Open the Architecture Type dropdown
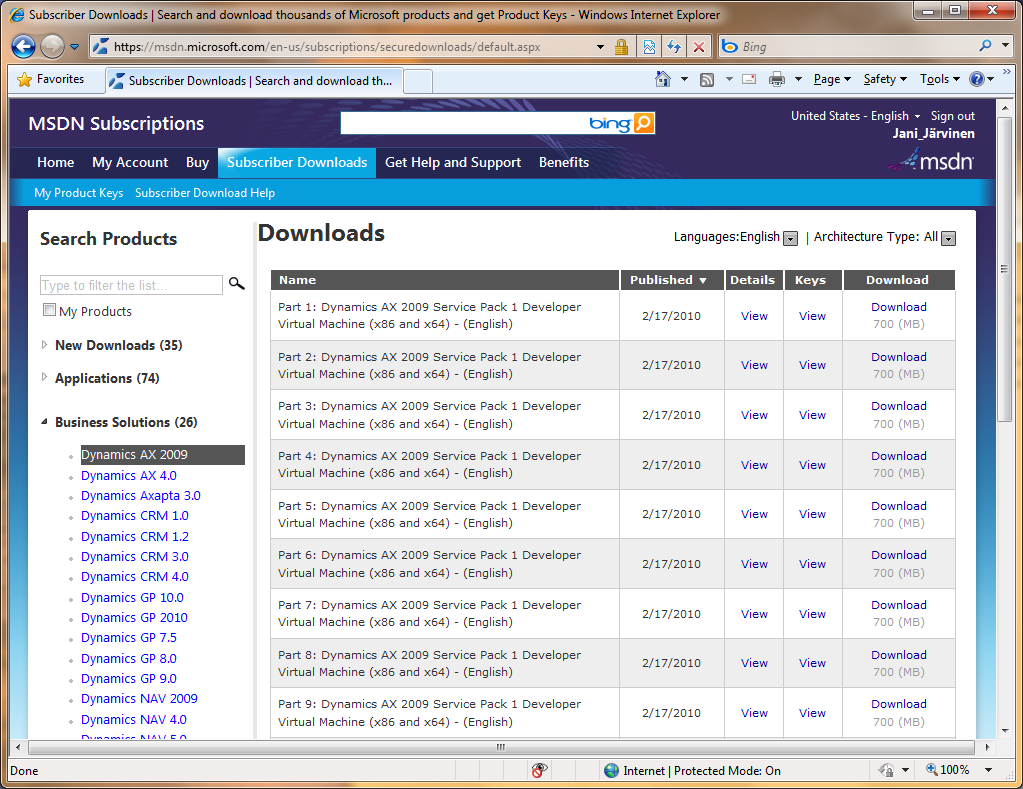This screenshot has height=789, width=1023. [x=949, y=238]
